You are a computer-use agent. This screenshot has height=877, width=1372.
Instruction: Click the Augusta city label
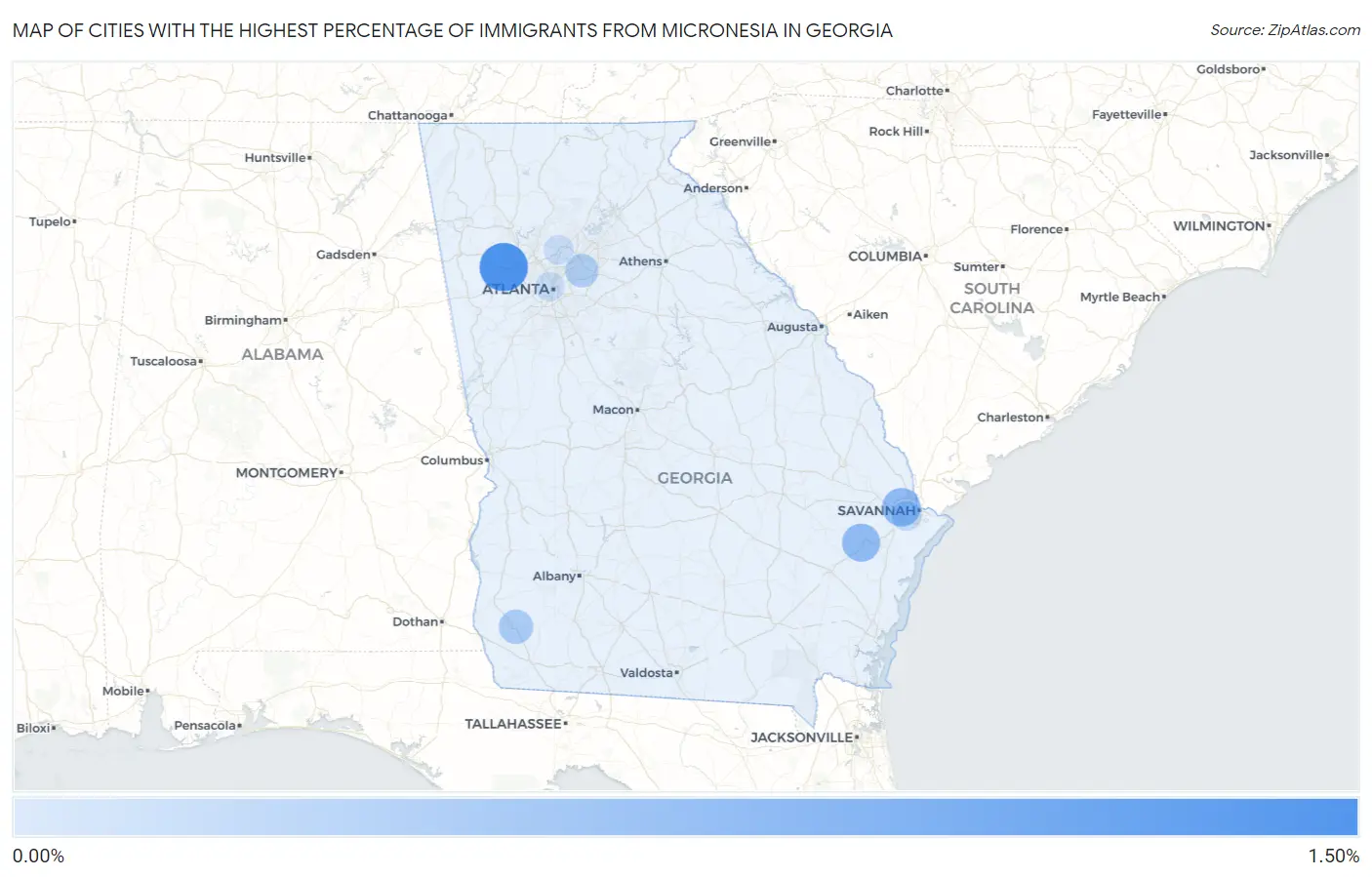(x=792, y=327)
